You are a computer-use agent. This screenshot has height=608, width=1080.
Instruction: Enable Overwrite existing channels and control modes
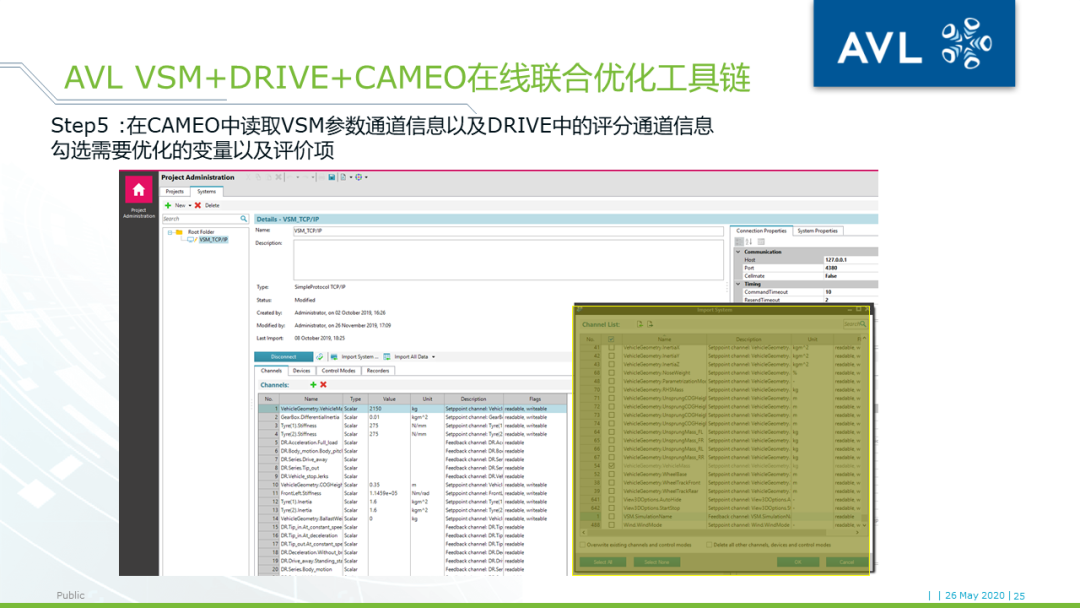pos(582,544)
